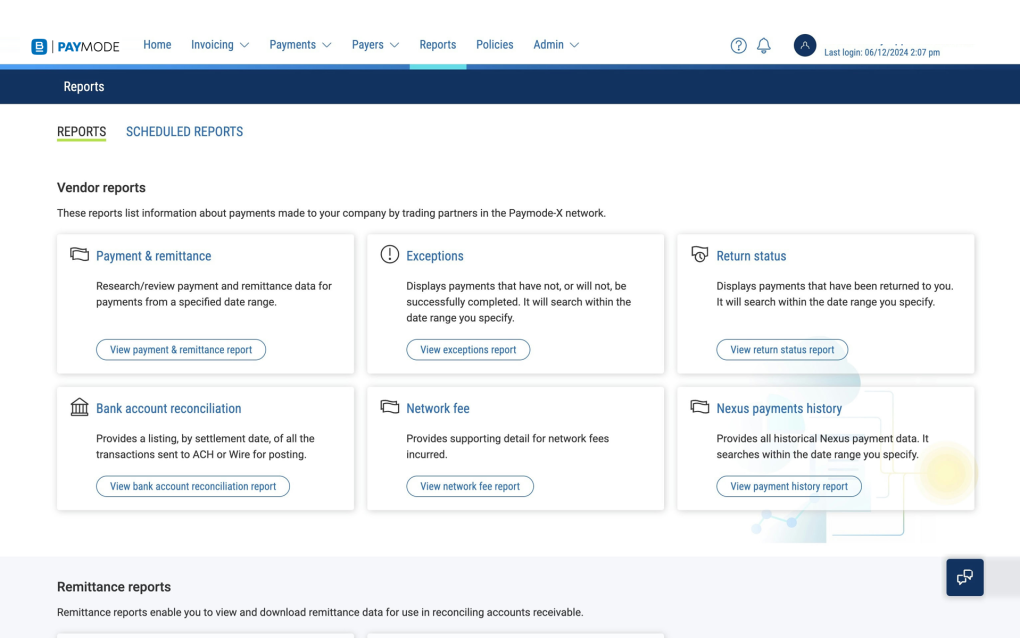Click the user profile avatar icon
The height and width of the screenshot is (638, 1020).
pyautogui.click(x=804, y=45)
